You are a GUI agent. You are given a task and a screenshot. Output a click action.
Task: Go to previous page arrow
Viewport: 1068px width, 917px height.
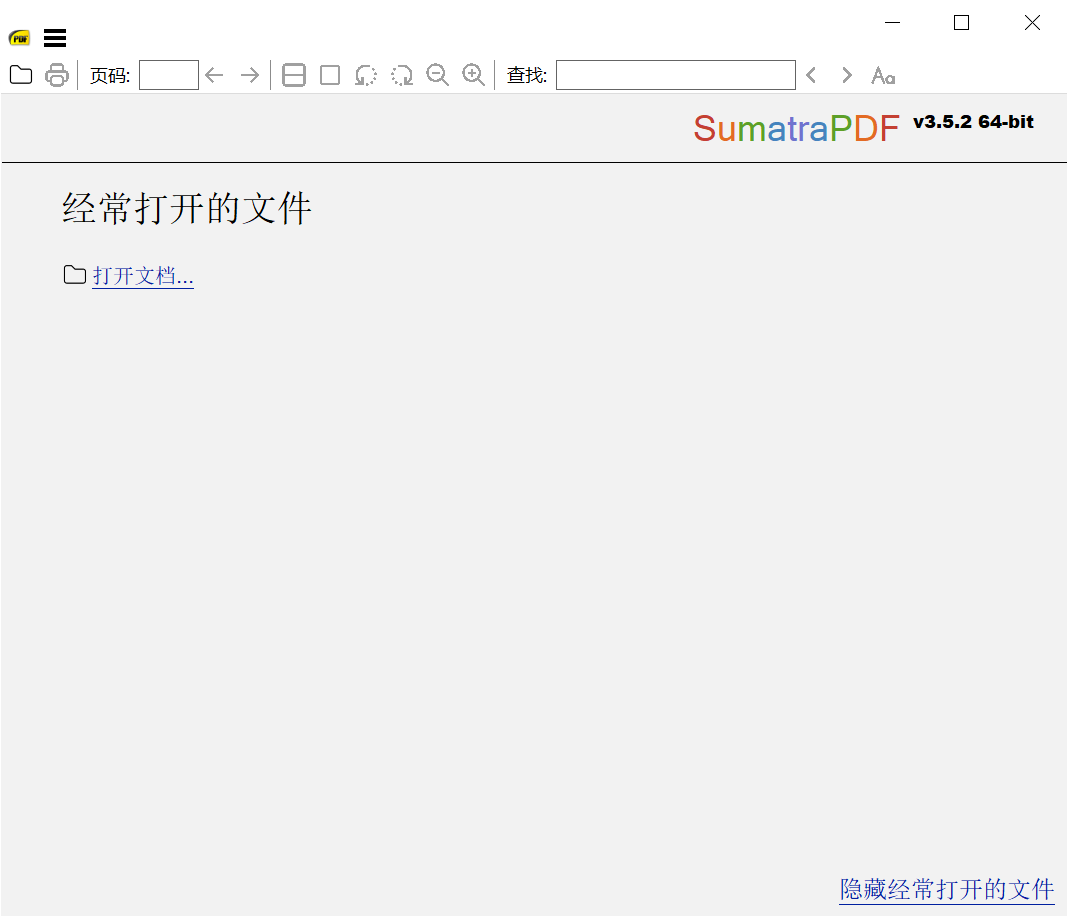[215, 75]
